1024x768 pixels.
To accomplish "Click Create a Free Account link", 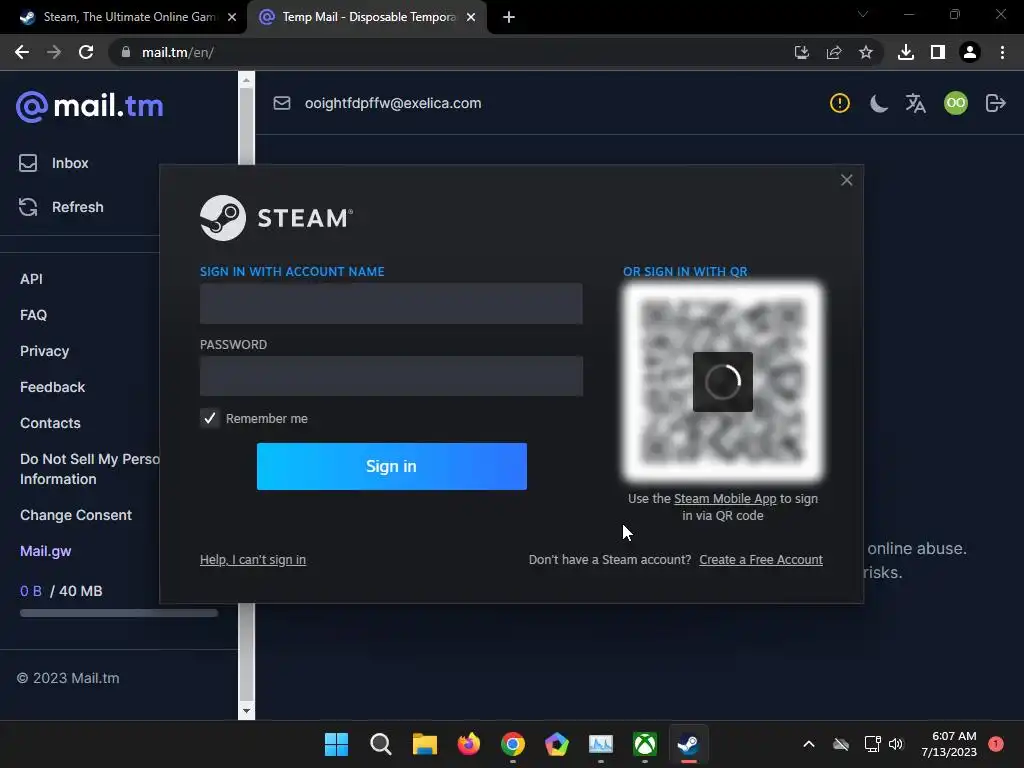I will pos(761,560).
